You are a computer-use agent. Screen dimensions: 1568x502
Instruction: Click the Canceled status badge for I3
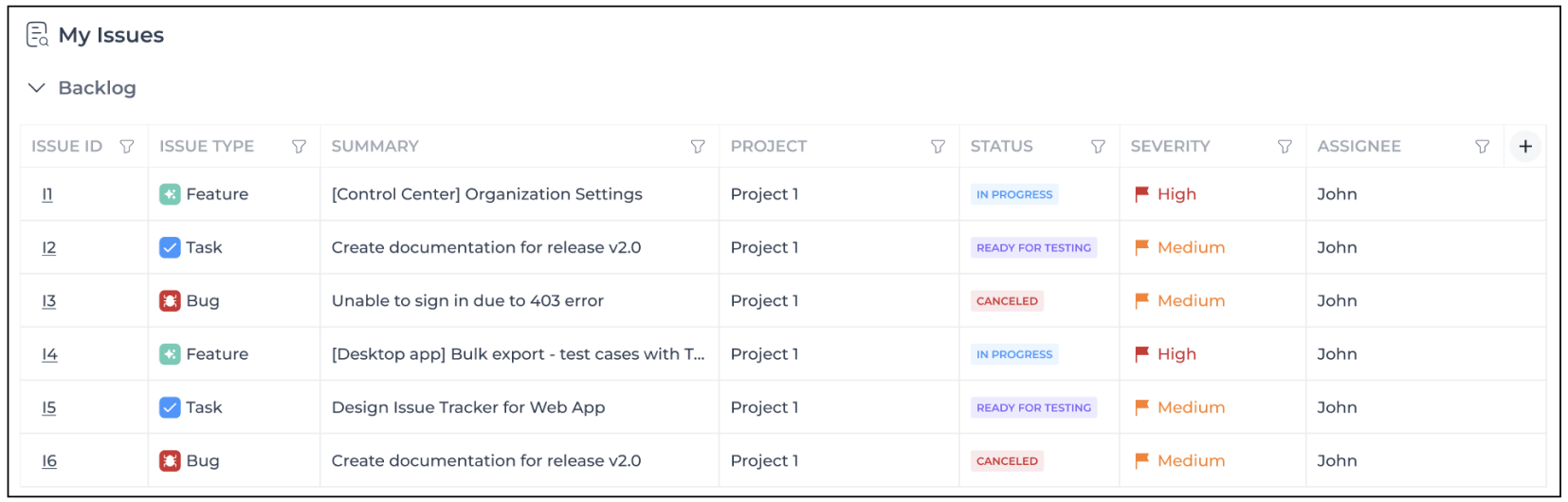pyautogui.click(x=1007, y=301)
